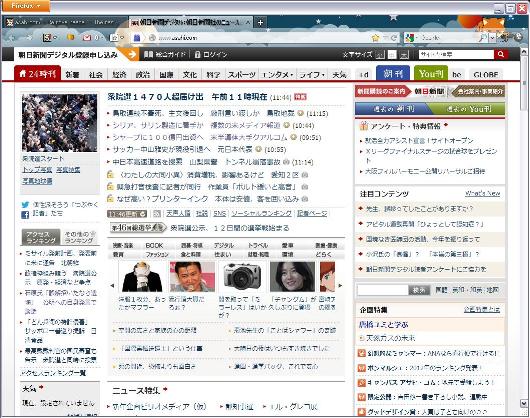Open the デジタル category link
This screenshot has width=530, height=418.
[x=224, y=246]
